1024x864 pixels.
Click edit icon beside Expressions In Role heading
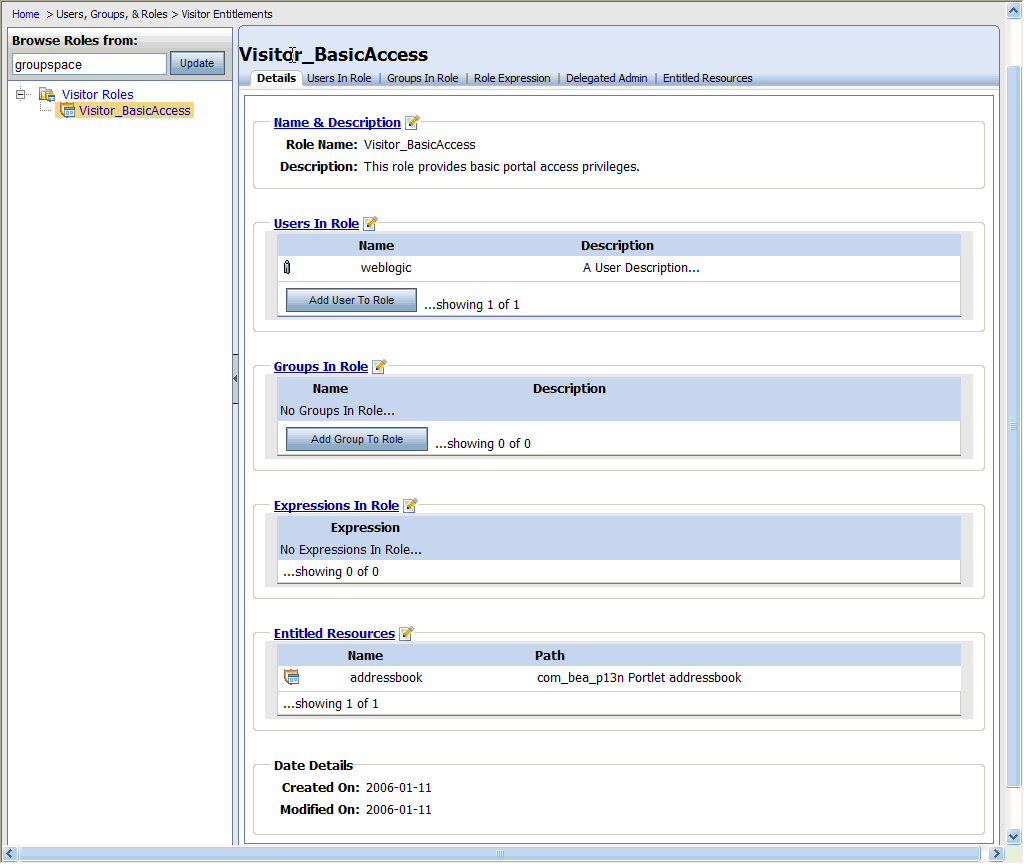[x=410, y=505]
